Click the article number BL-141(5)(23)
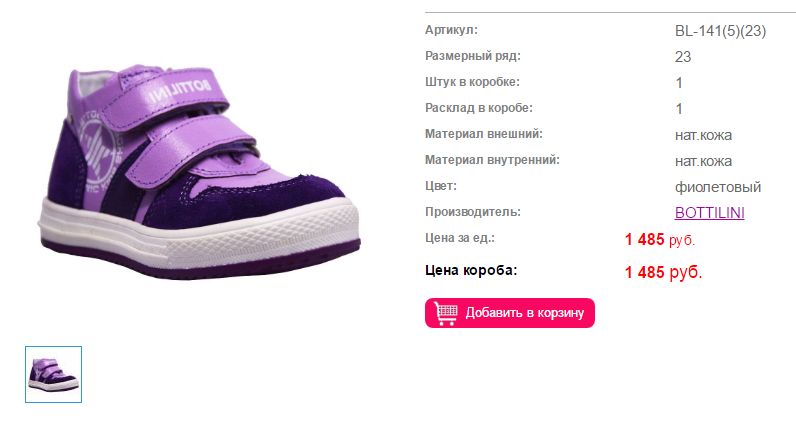 [720, 31]
